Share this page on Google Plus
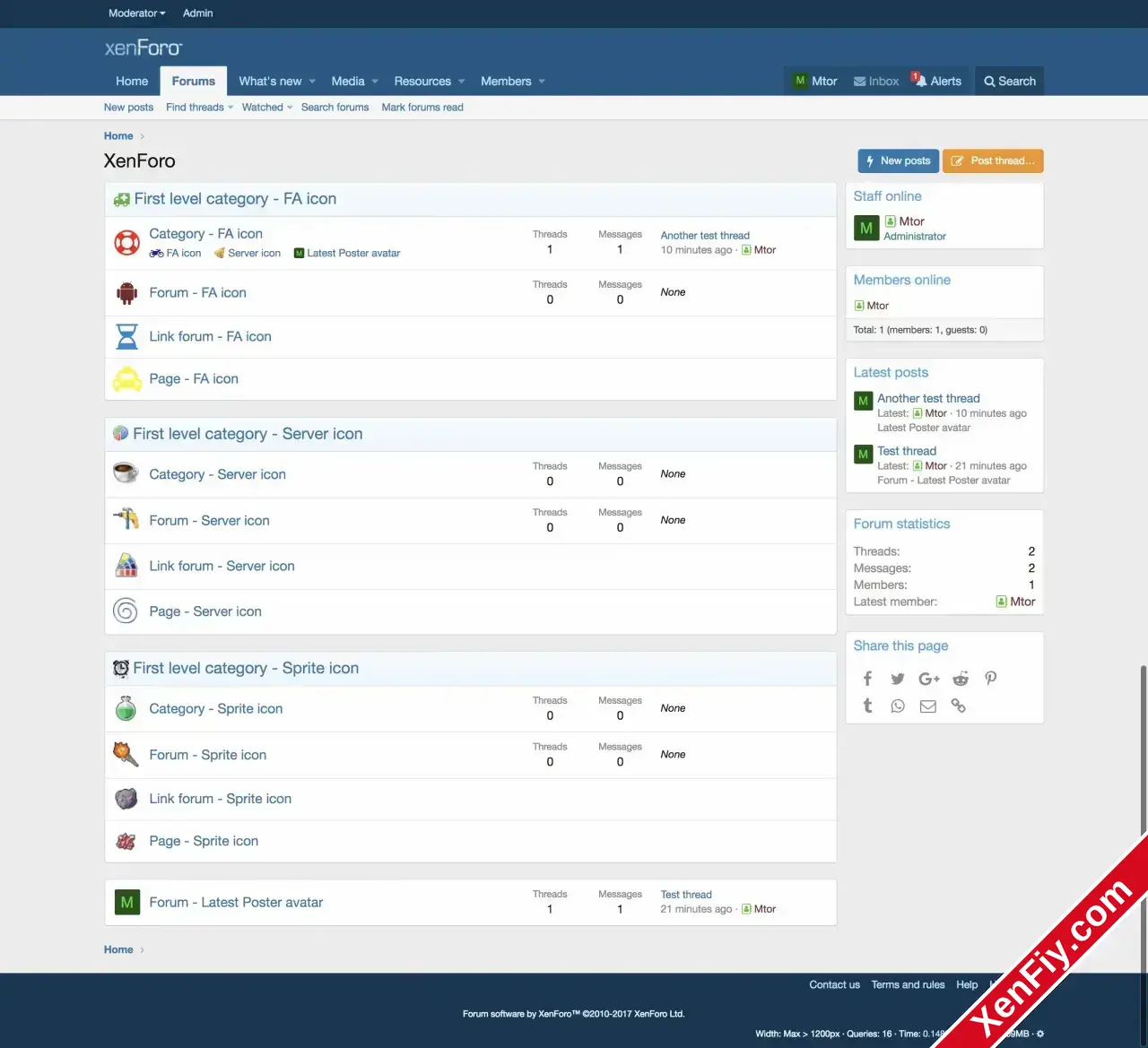1148x1048 pixels. (x=929, y=679)
